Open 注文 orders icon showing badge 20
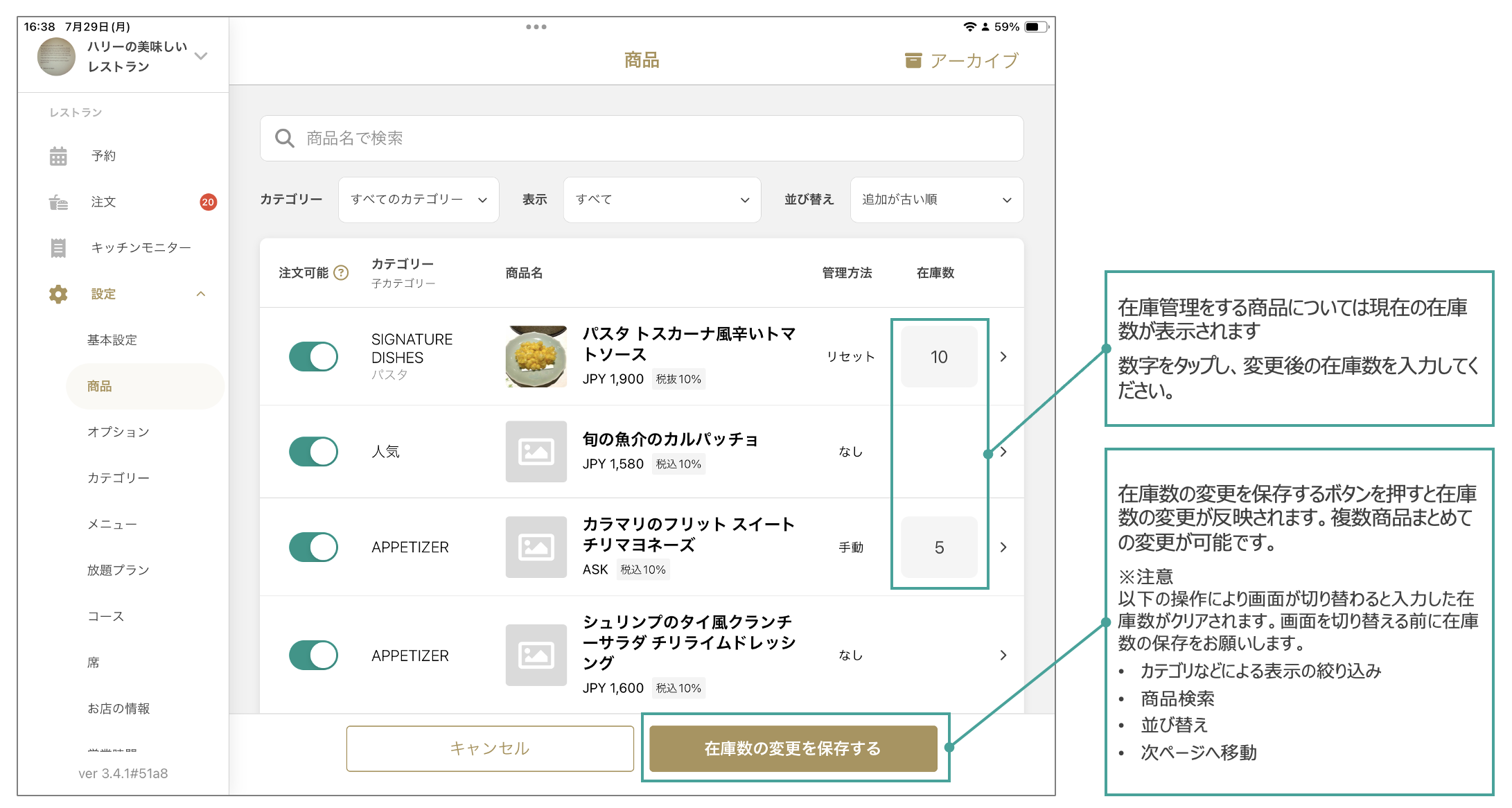The height and width of the screenshot is (808, 1512). pos(59,202)
